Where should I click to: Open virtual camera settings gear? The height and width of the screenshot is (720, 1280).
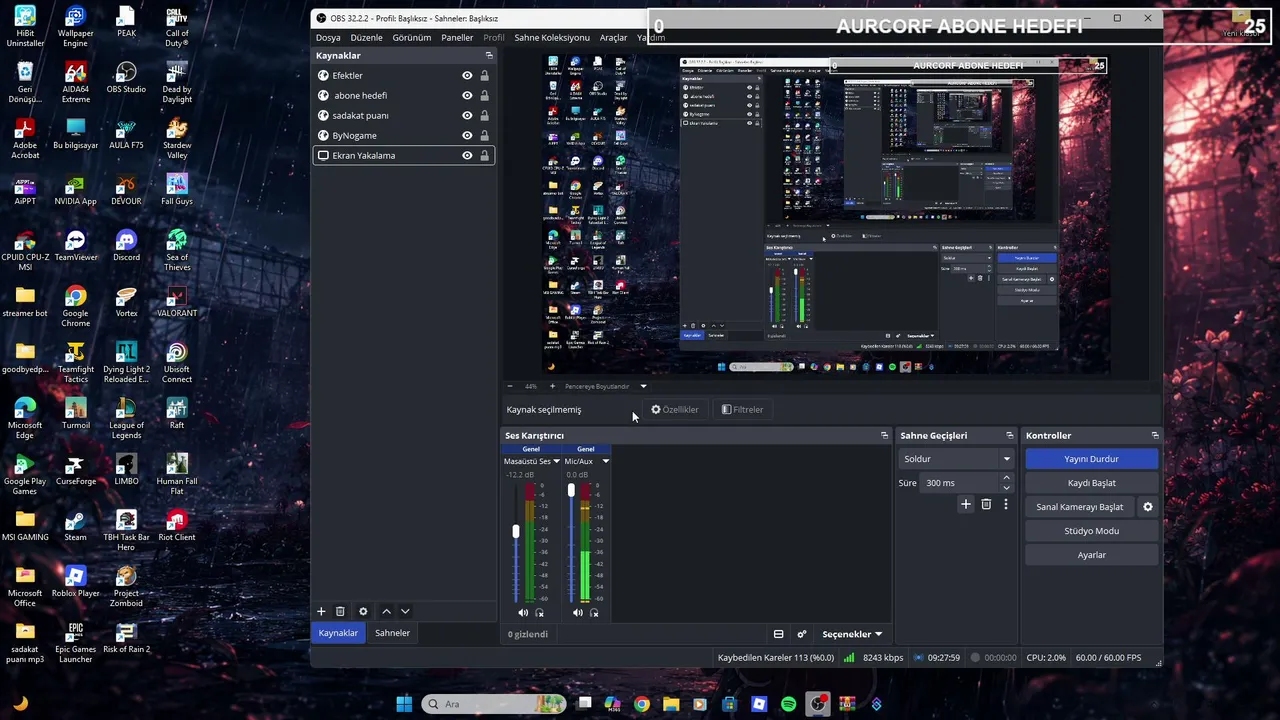(x=1148, y=507)
